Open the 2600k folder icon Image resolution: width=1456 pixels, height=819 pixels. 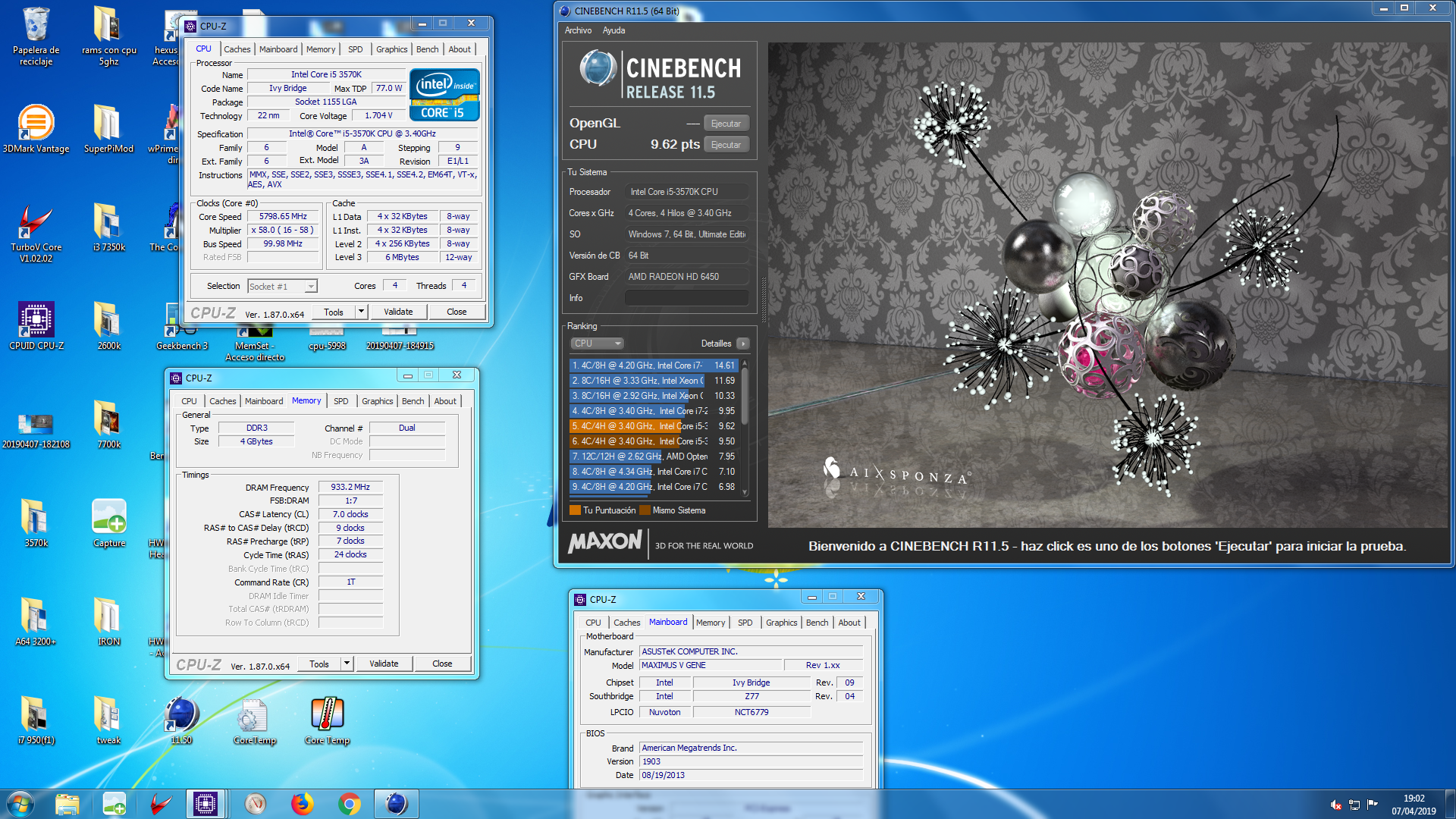(x=108, y=326)
